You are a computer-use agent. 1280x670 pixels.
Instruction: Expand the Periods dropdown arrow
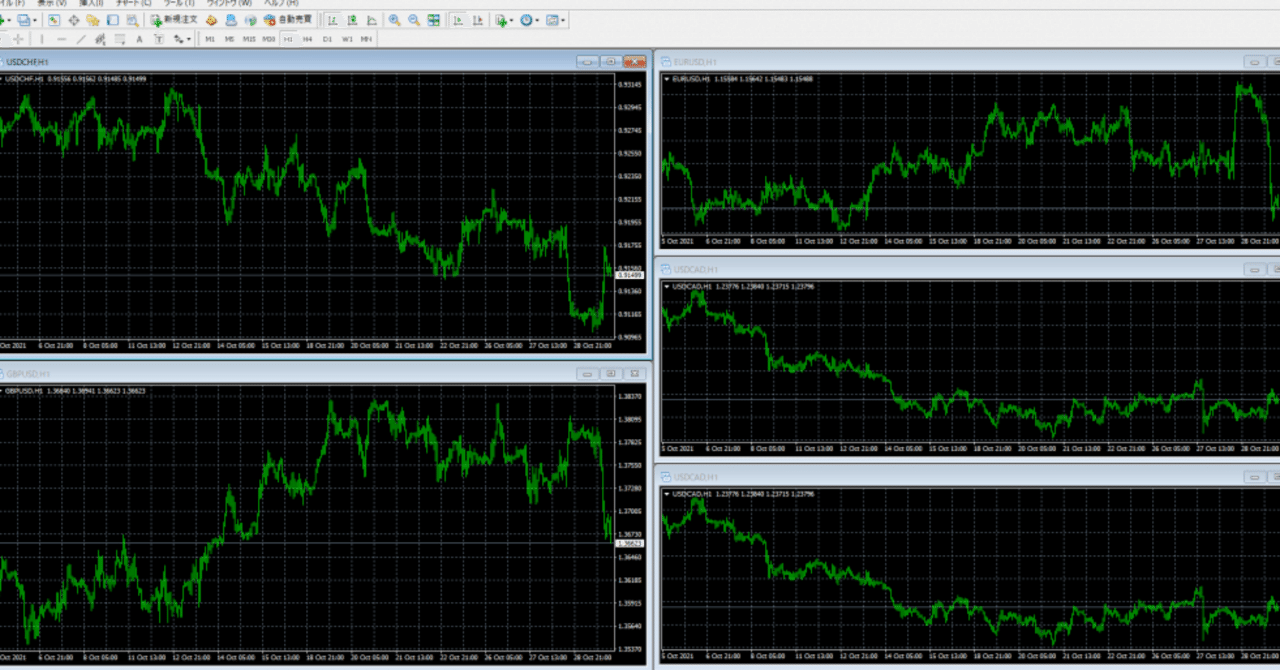tap(537, 20)
